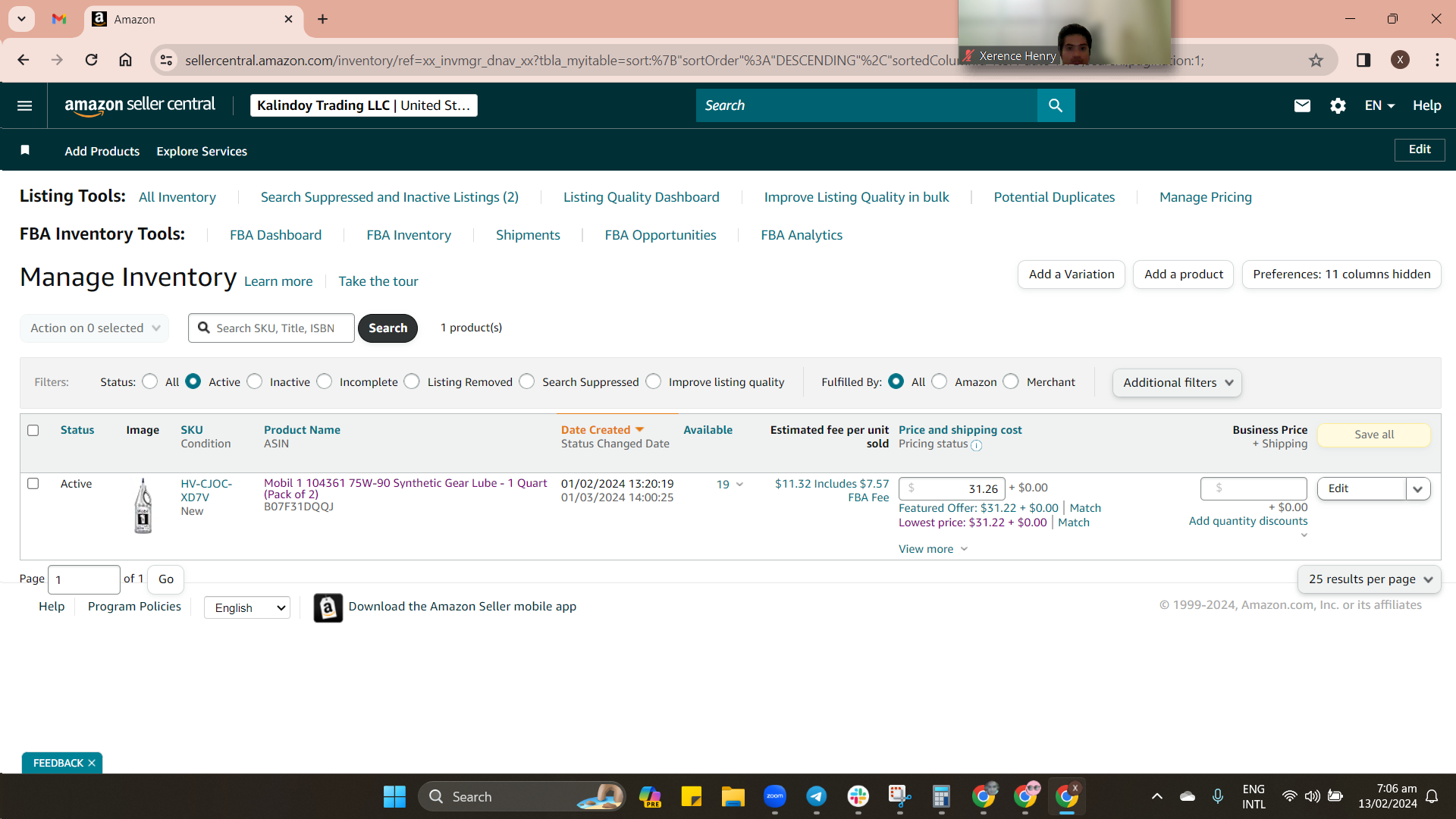Open the Seller Central hamburger menu
The width and height of the screenshot is (1456, 819).
(x=24, y=105)
